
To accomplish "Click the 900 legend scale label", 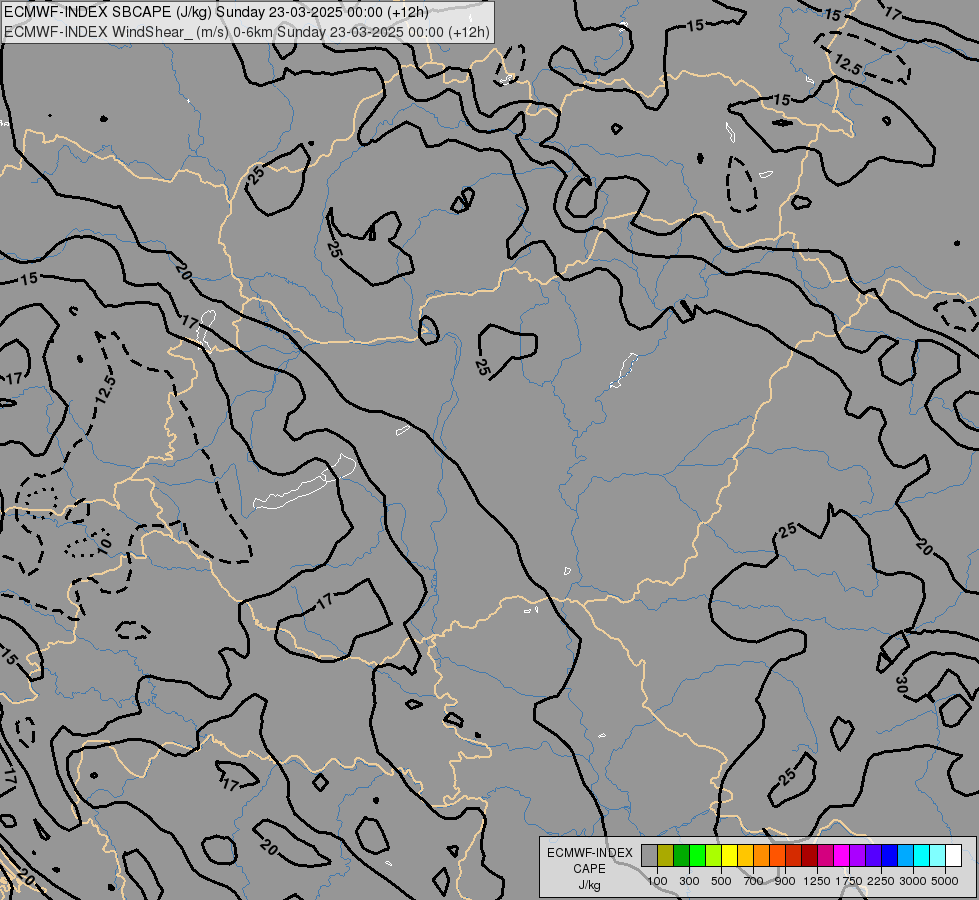I will [785, 881].
